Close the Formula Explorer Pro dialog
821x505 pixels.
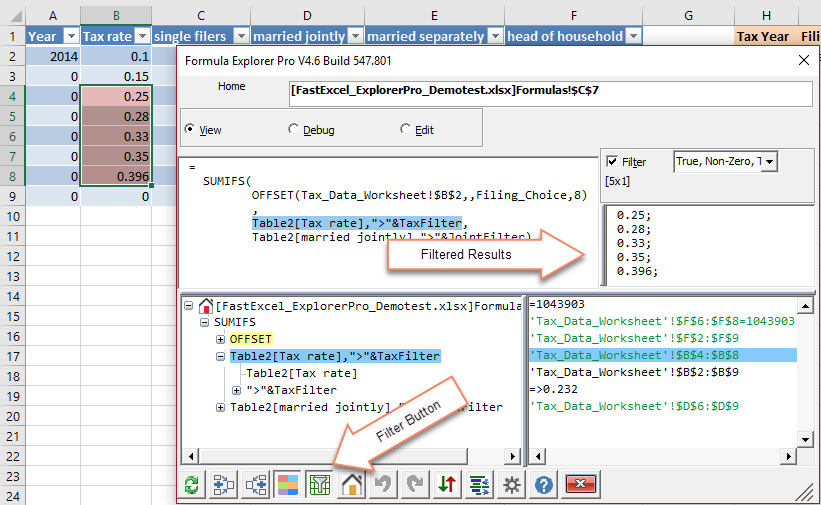click(x=804, y=60)
